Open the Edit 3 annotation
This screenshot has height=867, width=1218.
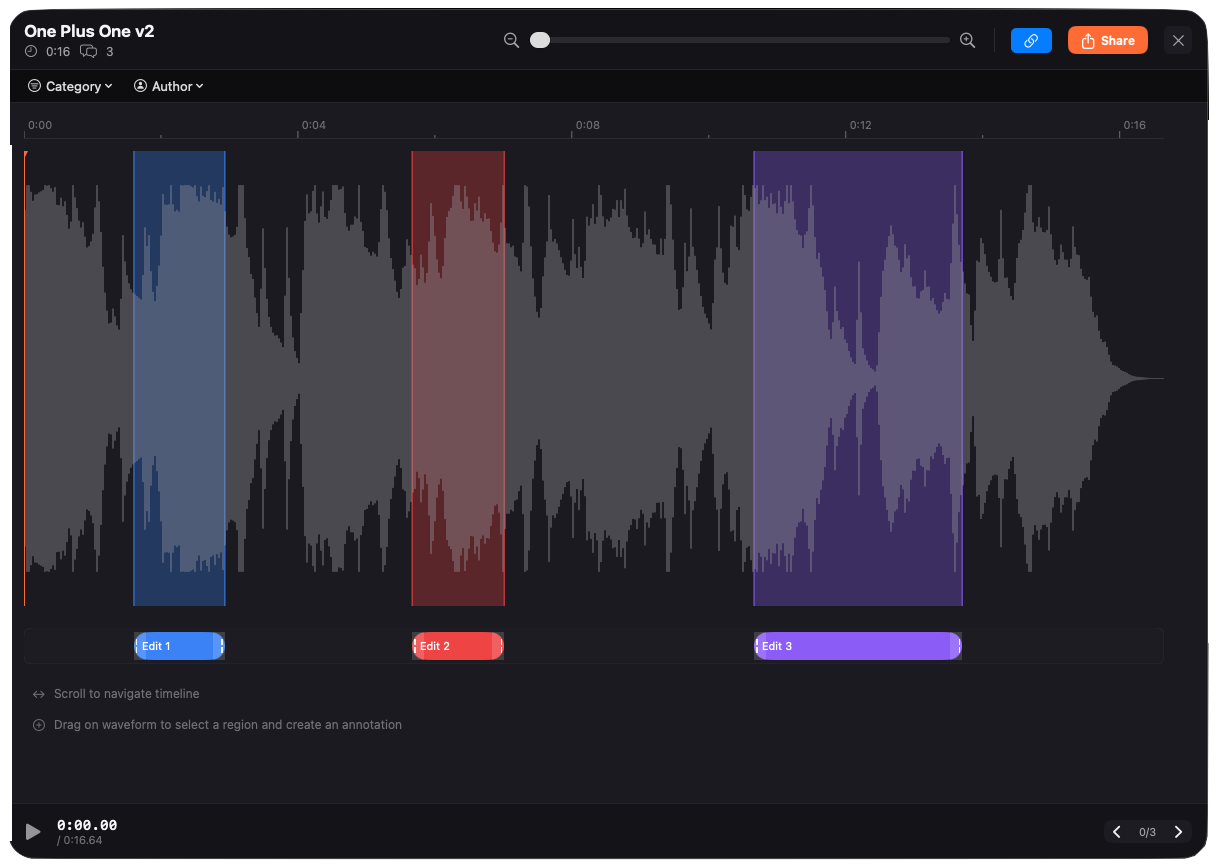857,646
